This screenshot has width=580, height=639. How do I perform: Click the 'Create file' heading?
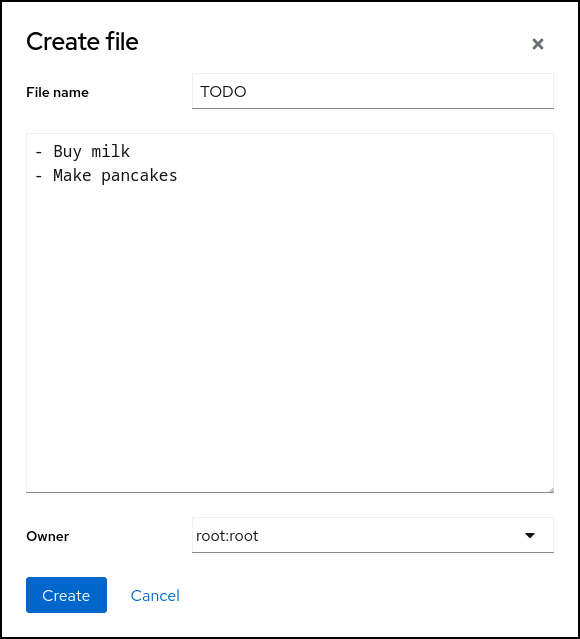[x=82, y=42]
